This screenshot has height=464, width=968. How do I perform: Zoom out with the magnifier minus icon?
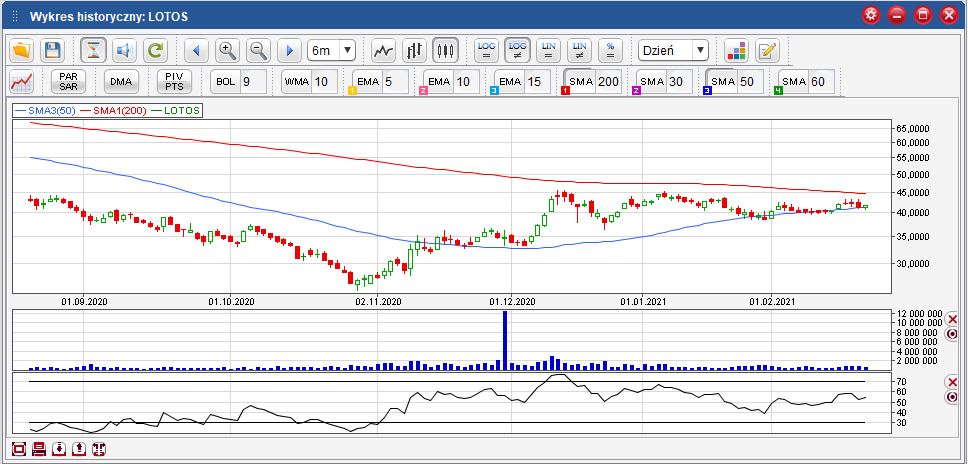(x=258, y=50)
